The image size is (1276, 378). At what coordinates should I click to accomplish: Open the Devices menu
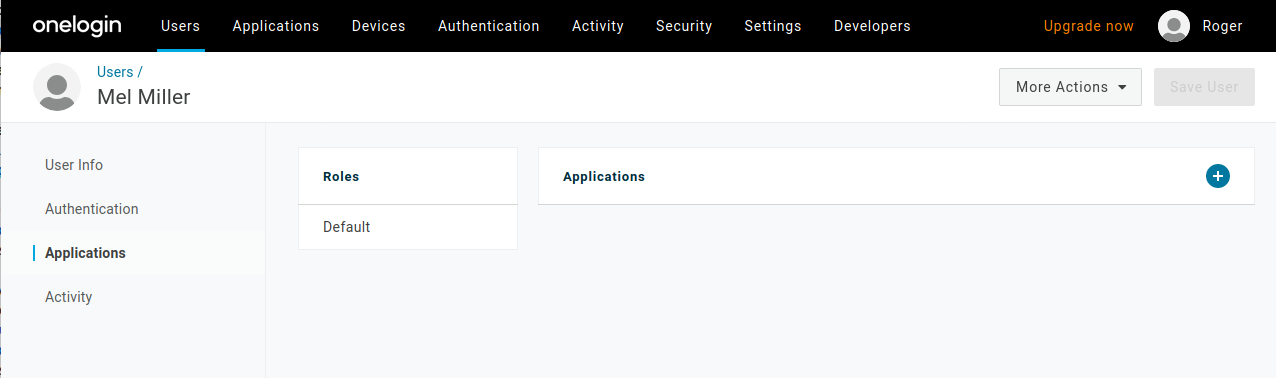(379, 26)
